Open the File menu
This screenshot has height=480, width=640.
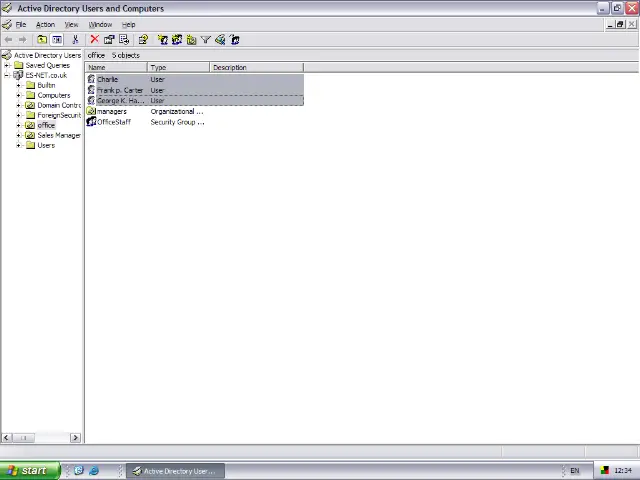(x=21, y=24)
